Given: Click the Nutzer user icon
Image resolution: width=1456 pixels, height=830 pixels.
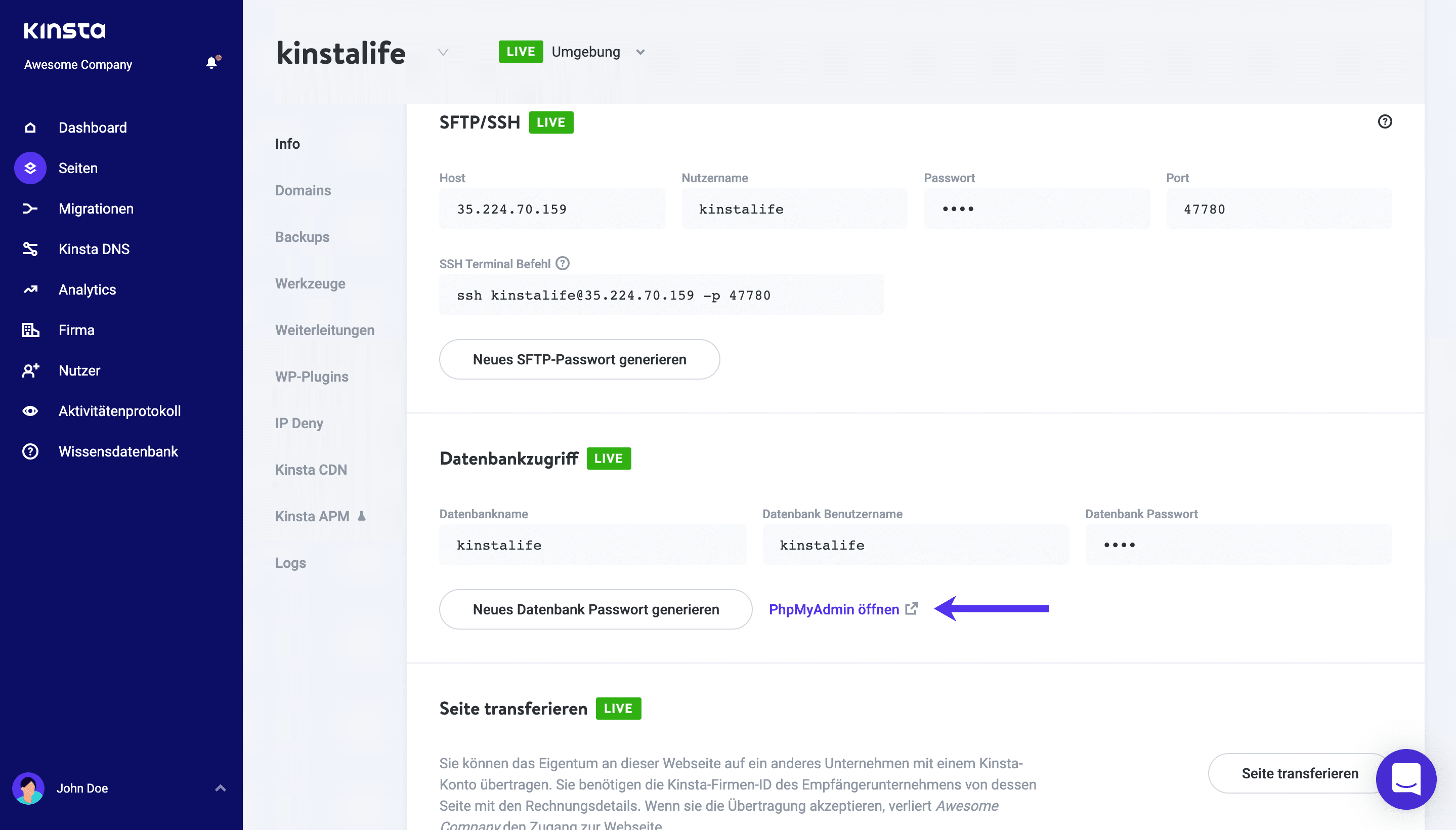Looking at the screenshot, I should (x=30, y=370).
